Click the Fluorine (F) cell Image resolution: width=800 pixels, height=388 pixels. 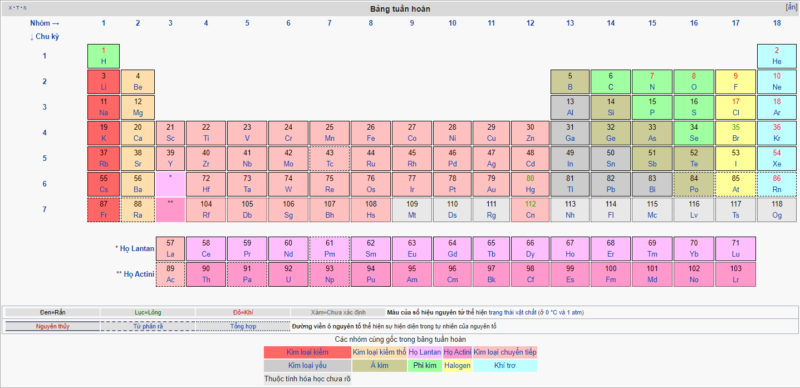tap(735, 82)
